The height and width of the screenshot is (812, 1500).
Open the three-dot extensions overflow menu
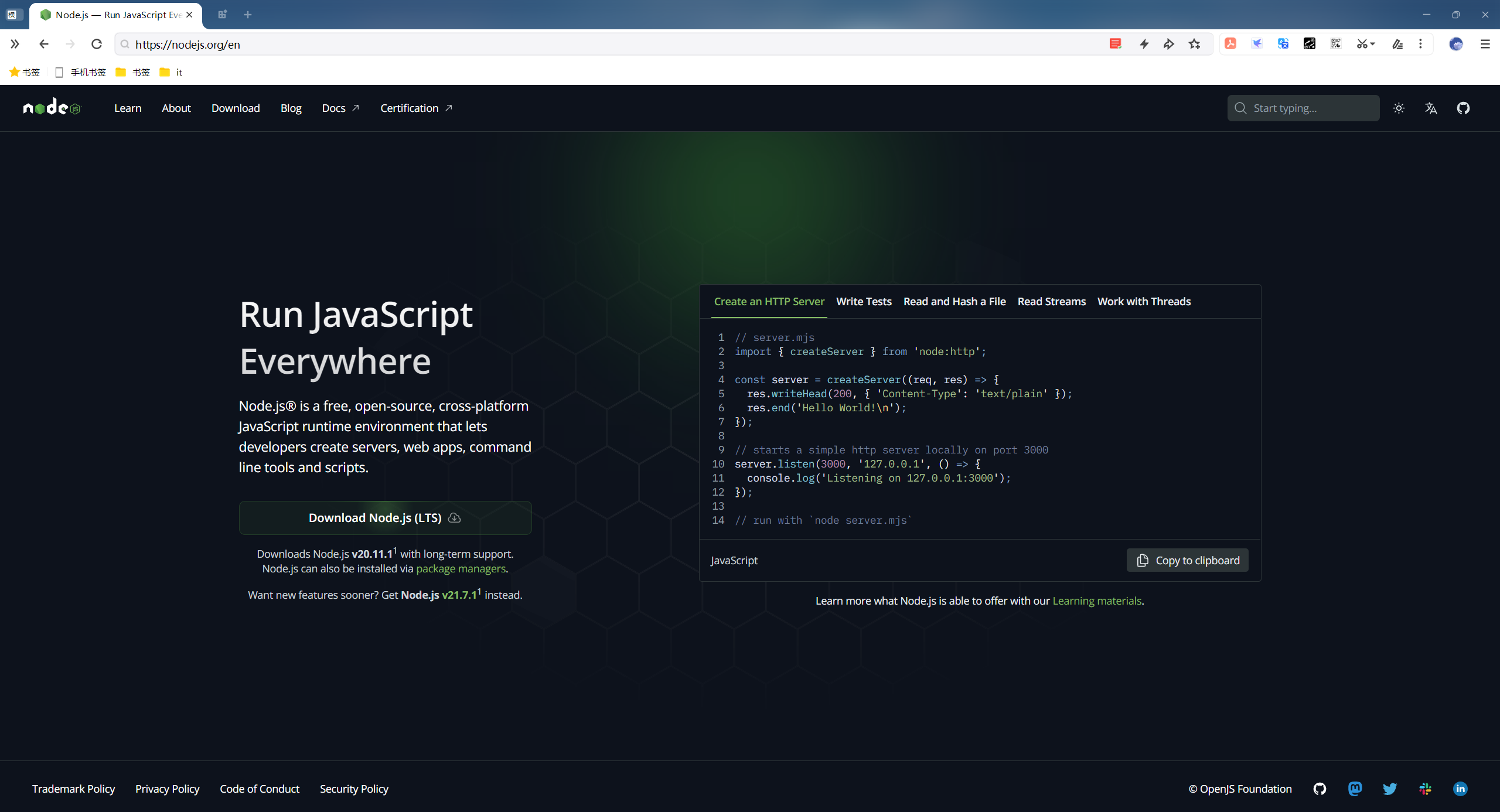(1420, 44)
